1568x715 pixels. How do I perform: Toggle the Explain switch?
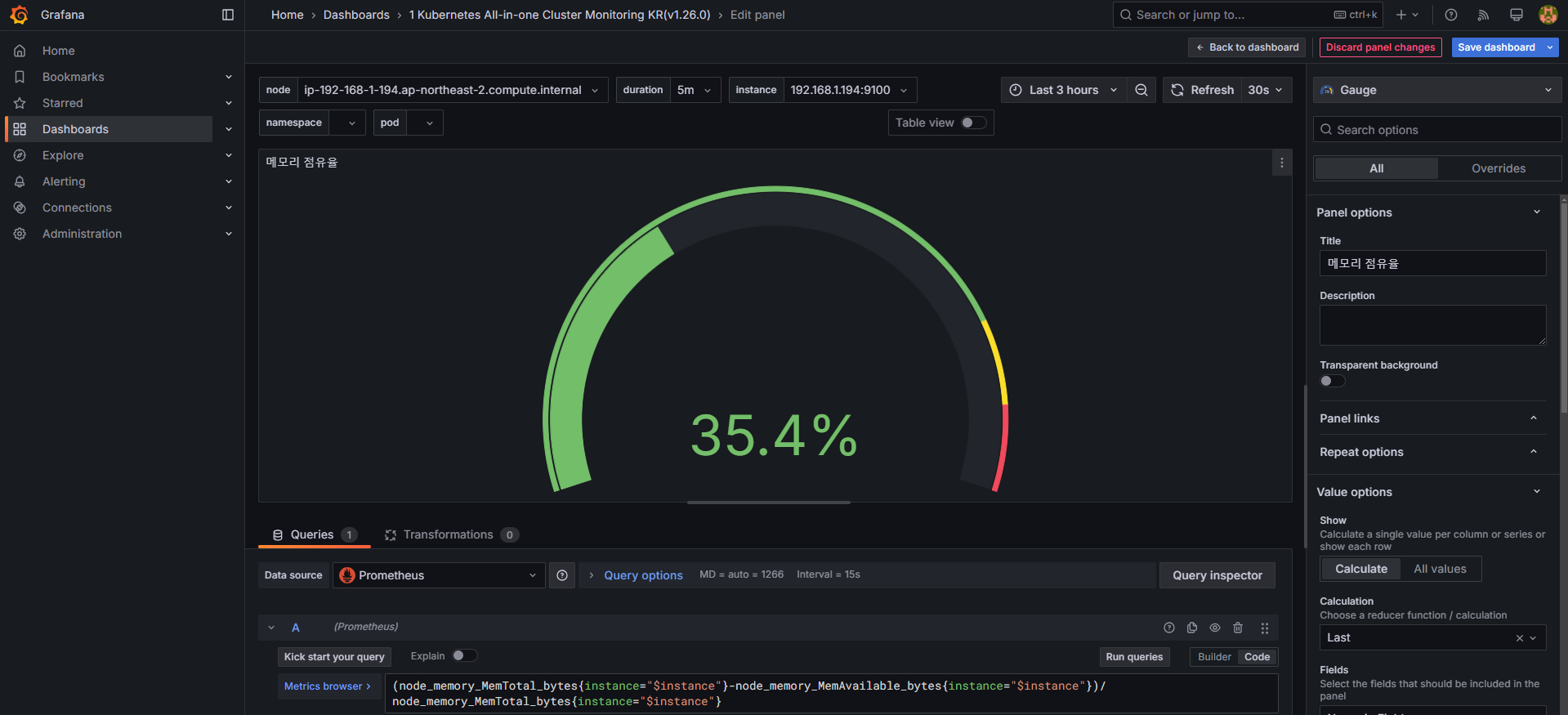[464, 655]
